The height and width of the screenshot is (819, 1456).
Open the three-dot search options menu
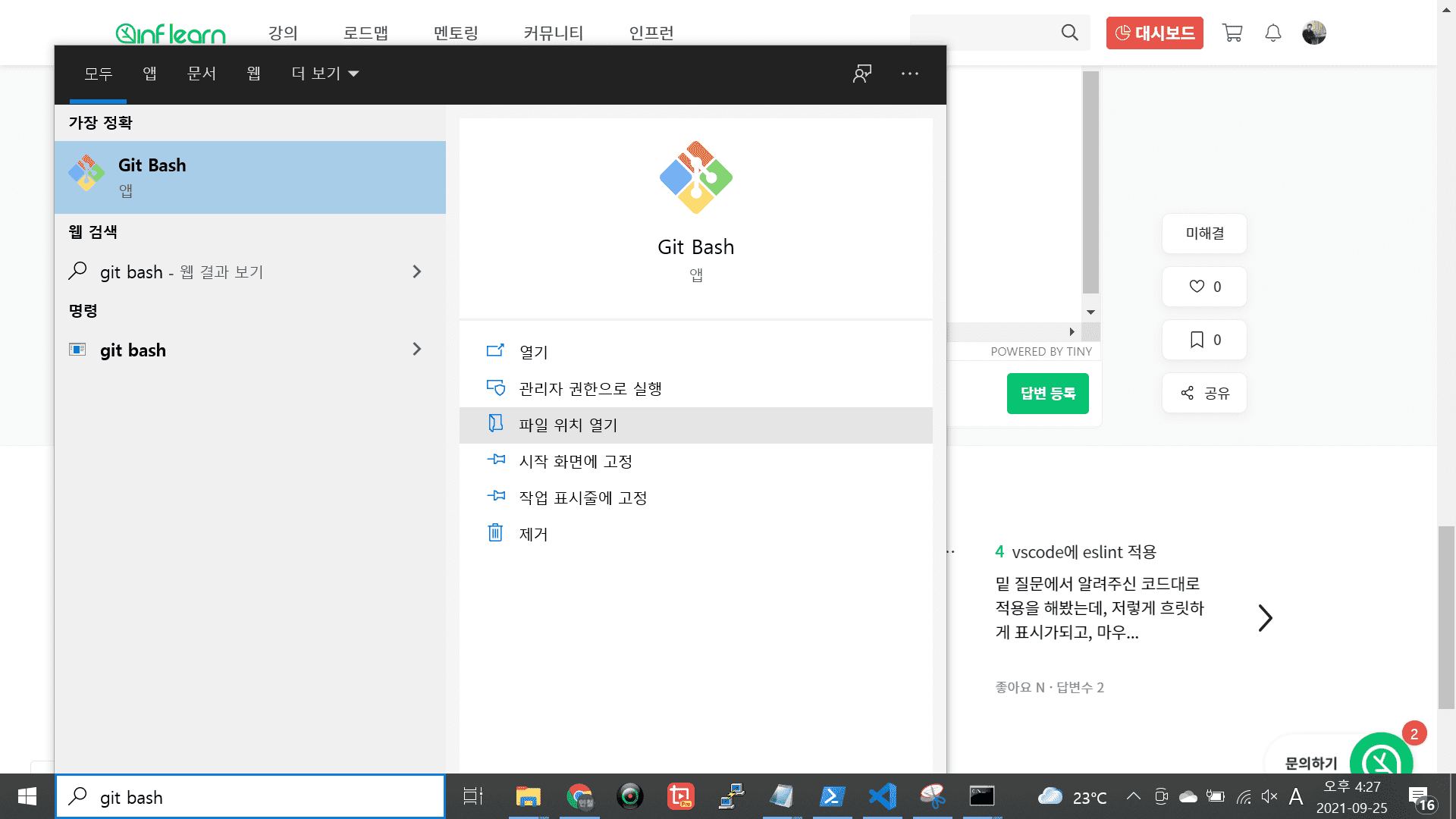point(910,74)
